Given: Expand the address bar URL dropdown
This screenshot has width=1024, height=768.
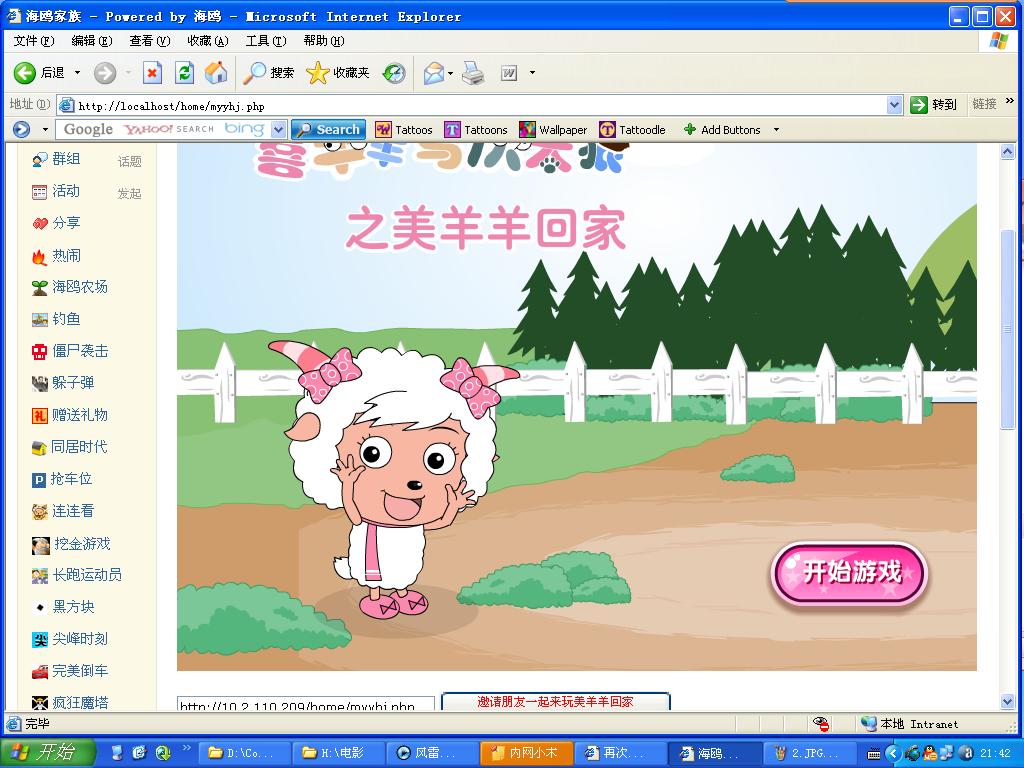Looking at the screenshot, I should coord(894,104).
